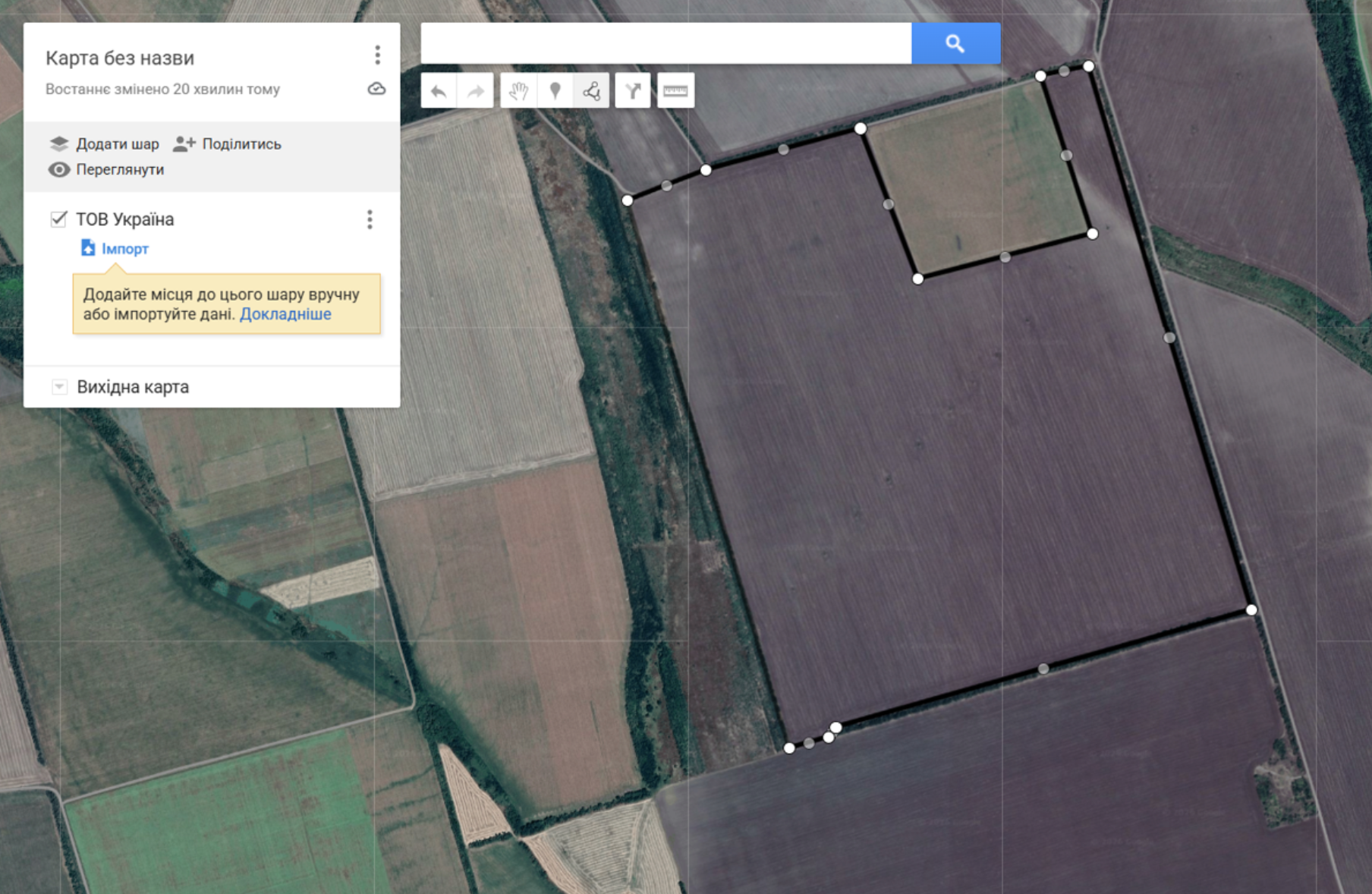Click the redo arrow in toolbar
The width and height of the screenshot is (1372, 894).
476,92
